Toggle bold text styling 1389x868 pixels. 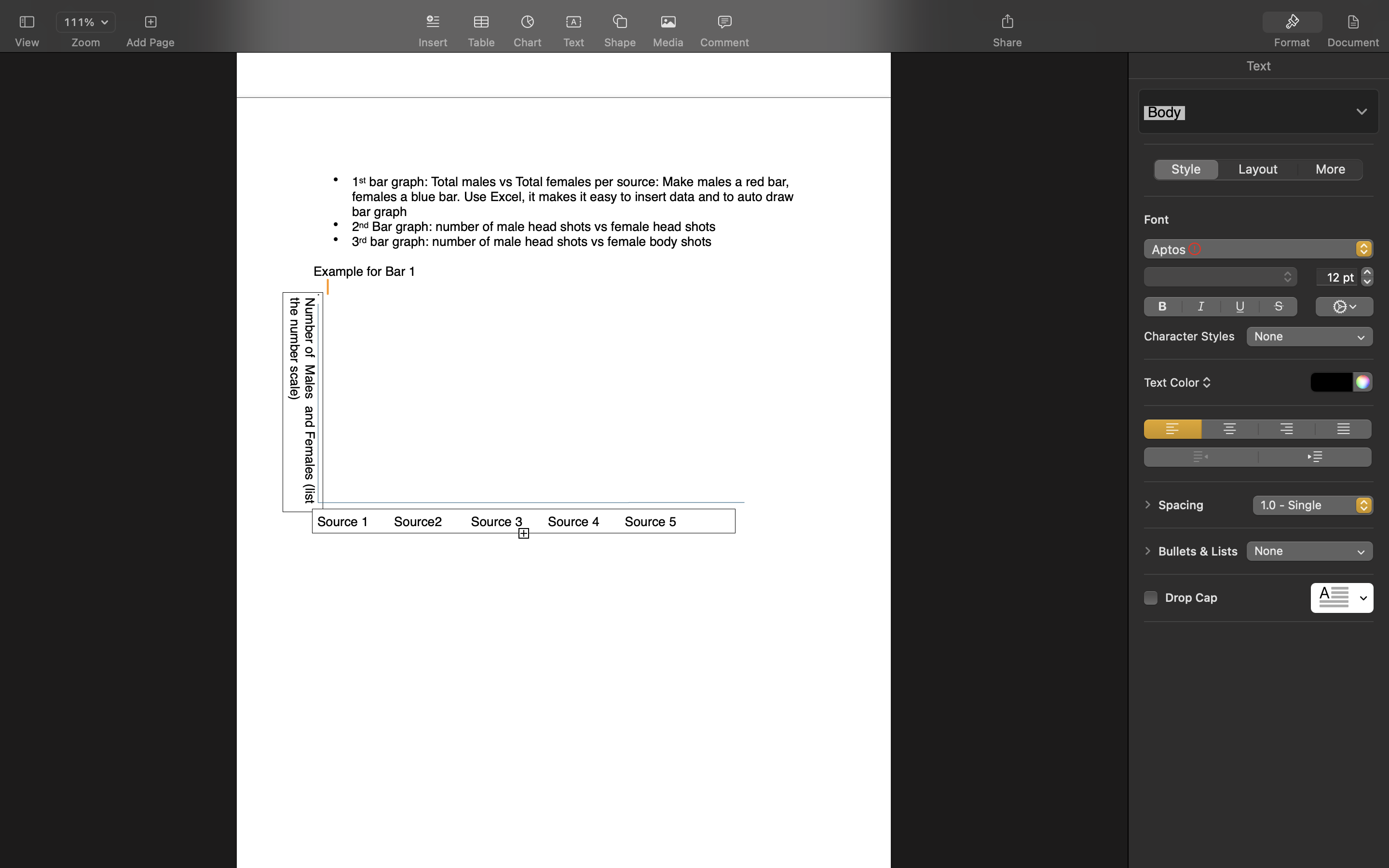pyautogui.click(x=1162, y=307)
